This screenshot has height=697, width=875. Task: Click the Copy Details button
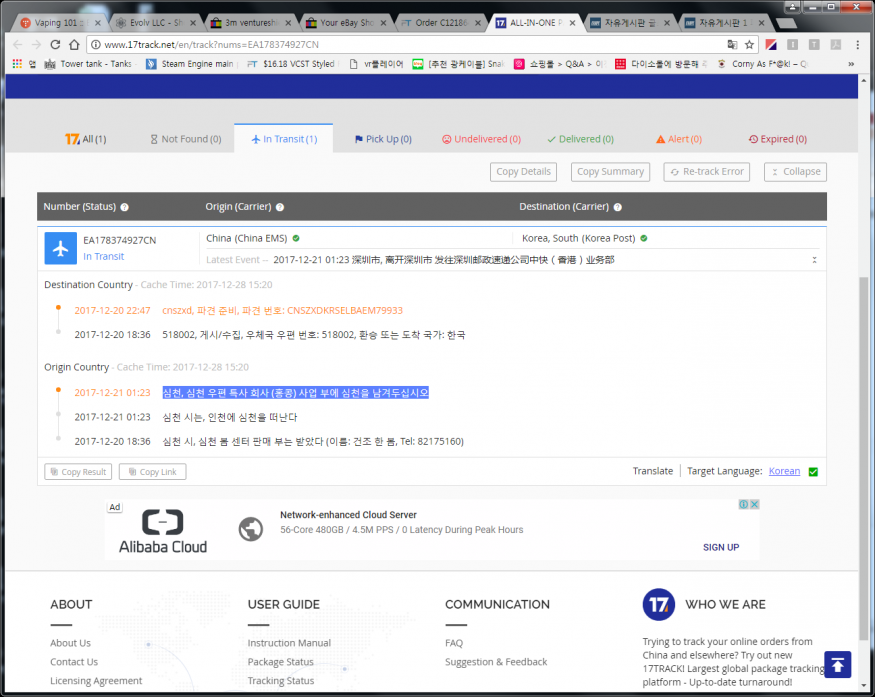(523, 172)
